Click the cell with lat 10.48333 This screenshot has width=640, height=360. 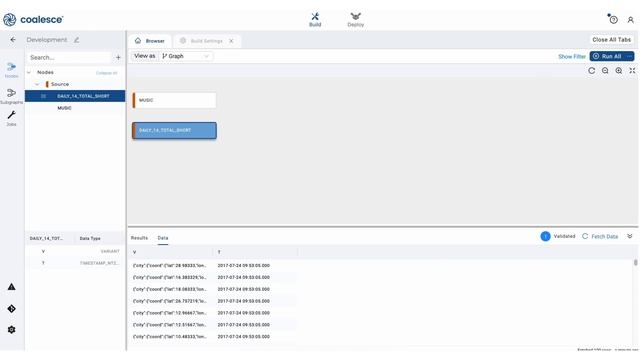170,337
